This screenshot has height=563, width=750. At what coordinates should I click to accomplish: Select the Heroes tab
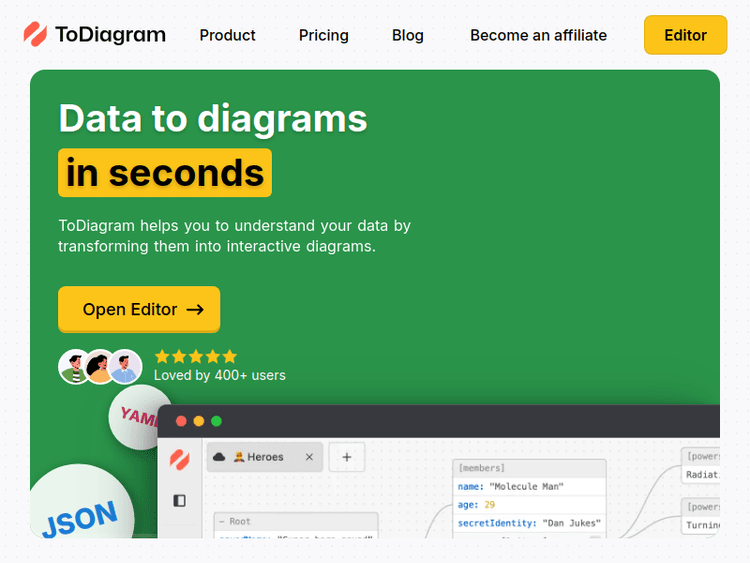[265, 457]
